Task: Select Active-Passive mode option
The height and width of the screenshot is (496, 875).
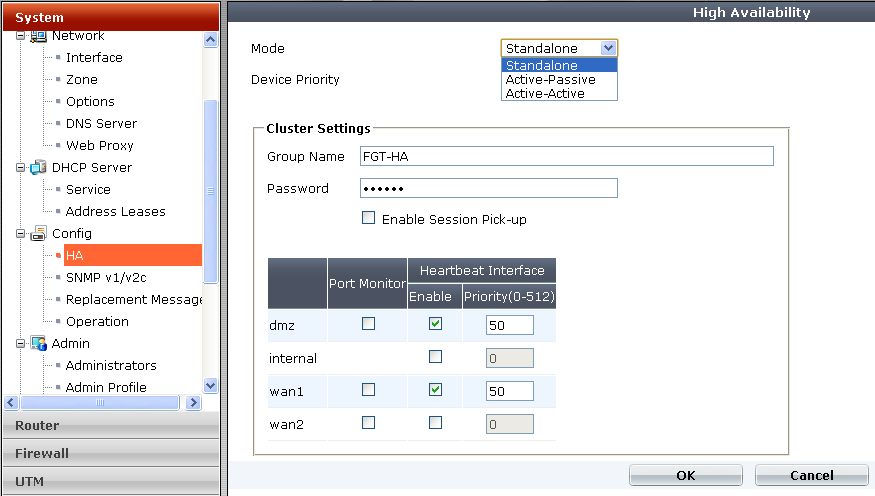Action: (550, 80)
